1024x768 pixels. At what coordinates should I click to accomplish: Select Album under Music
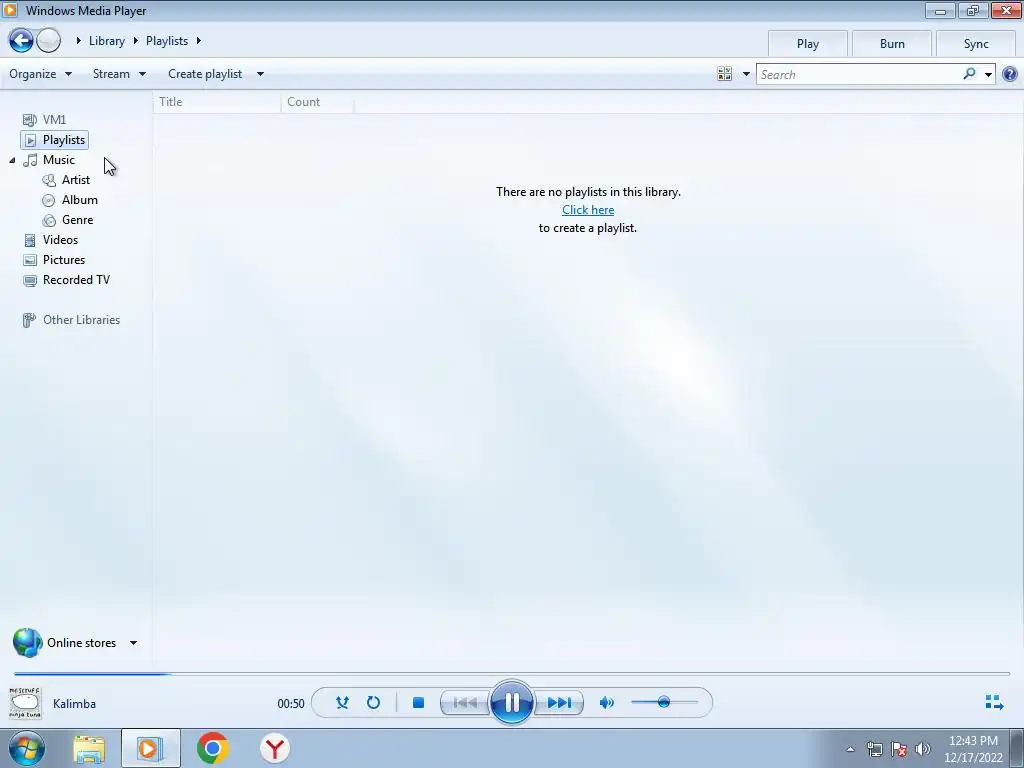tap(70, 200)
